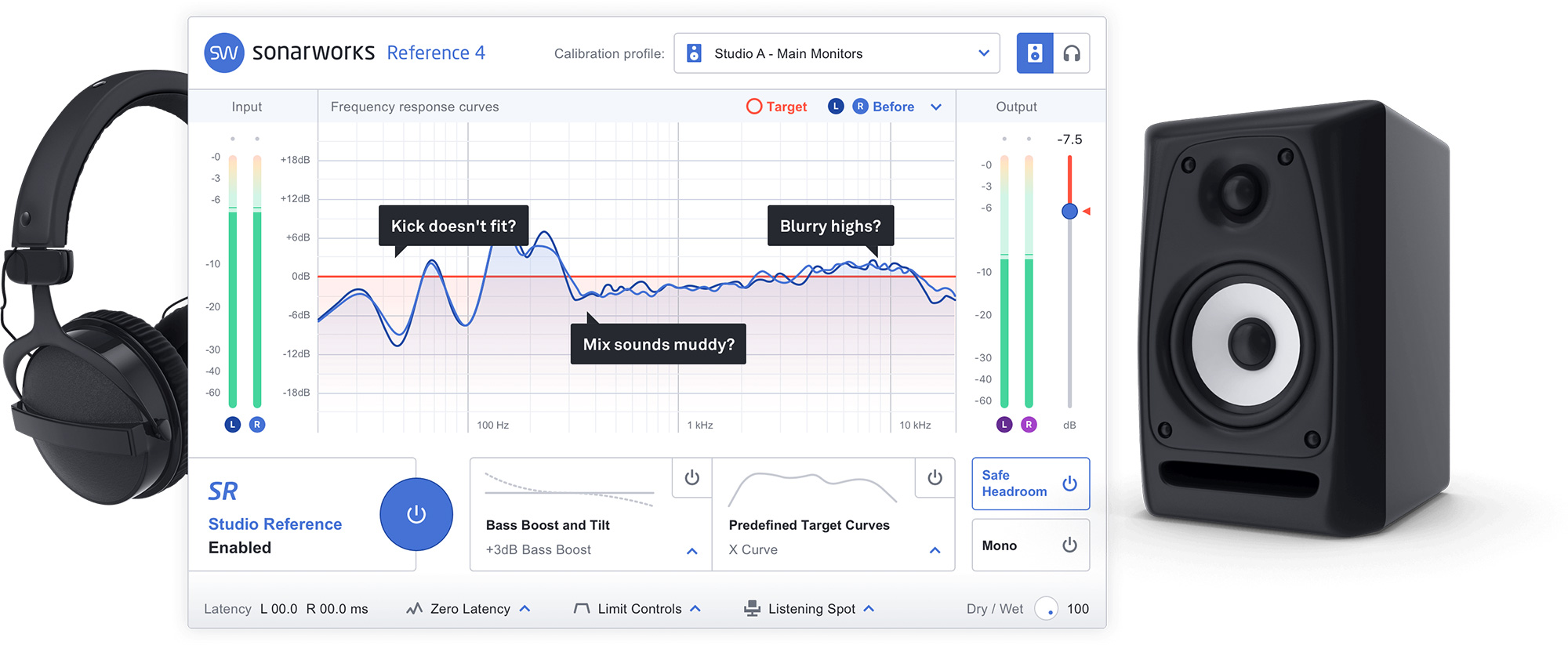
Task: Click the input left channel L badge
Action: [x=232, y=425]
